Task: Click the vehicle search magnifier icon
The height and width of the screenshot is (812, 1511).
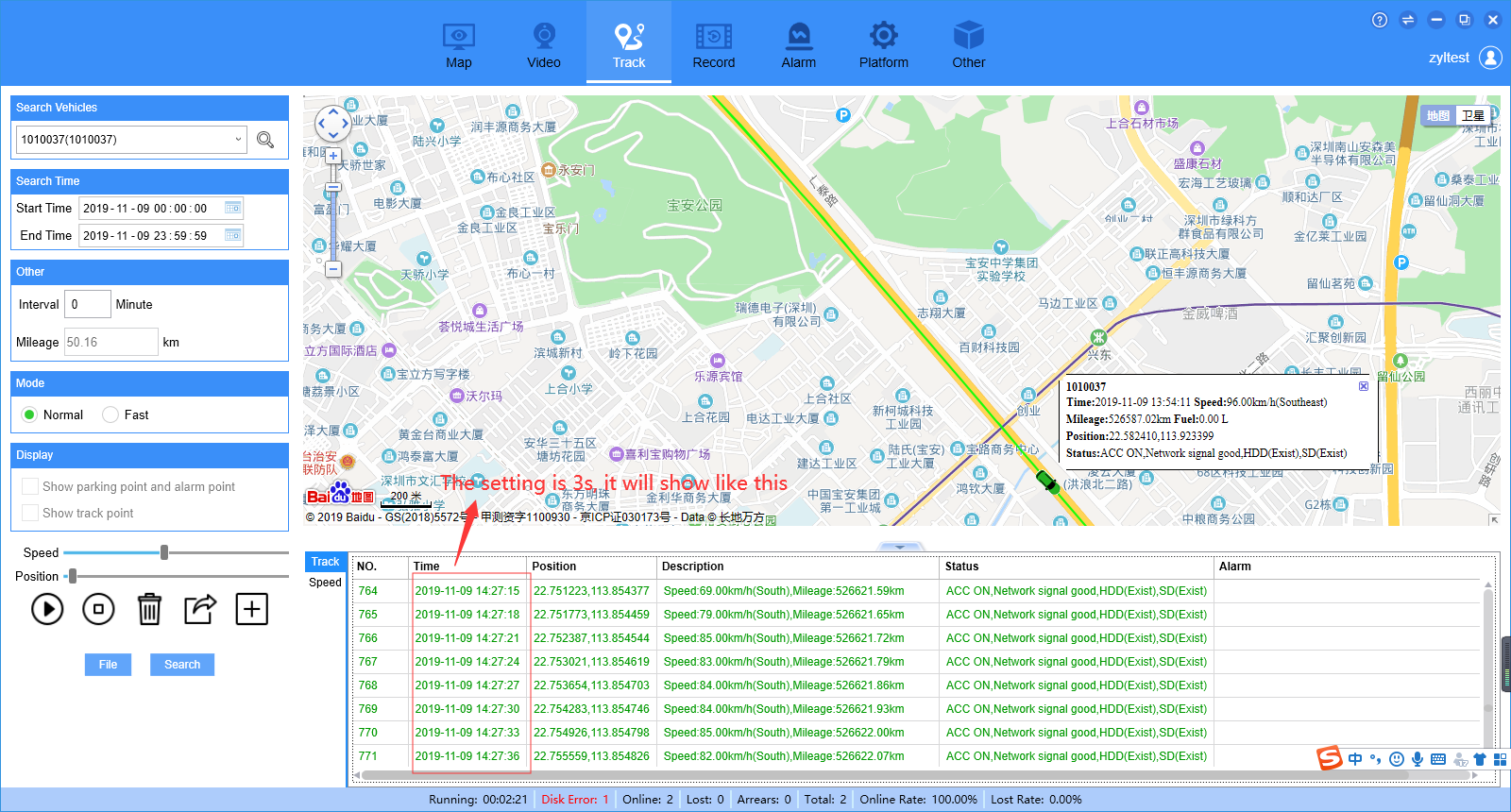Action: click(x=265, y=140)
